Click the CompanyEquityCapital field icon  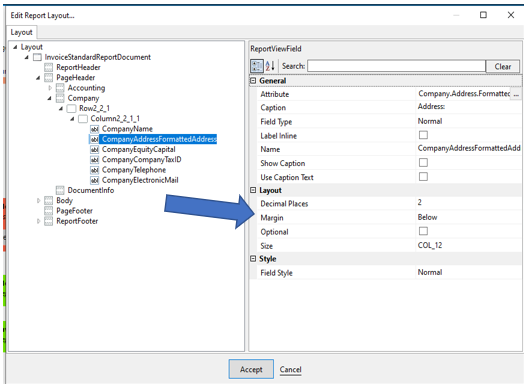pyautogui.click(x=95, y=149)
